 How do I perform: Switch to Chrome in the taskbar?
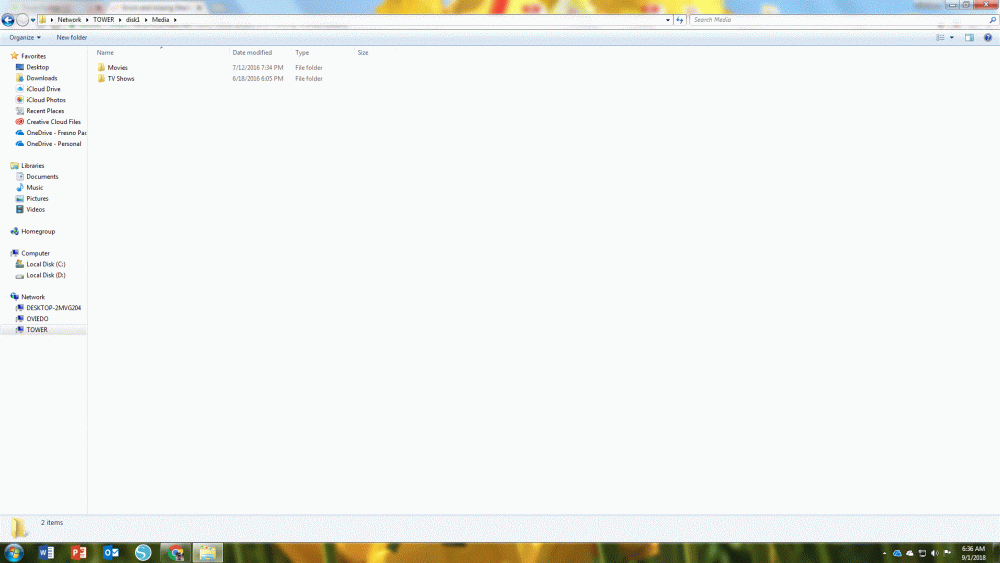point(175,553)
